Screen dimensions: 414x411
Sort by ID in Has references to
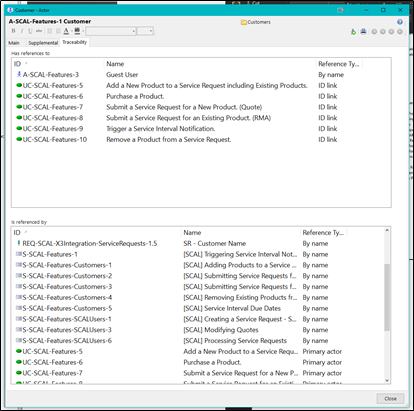click(58, 64)
